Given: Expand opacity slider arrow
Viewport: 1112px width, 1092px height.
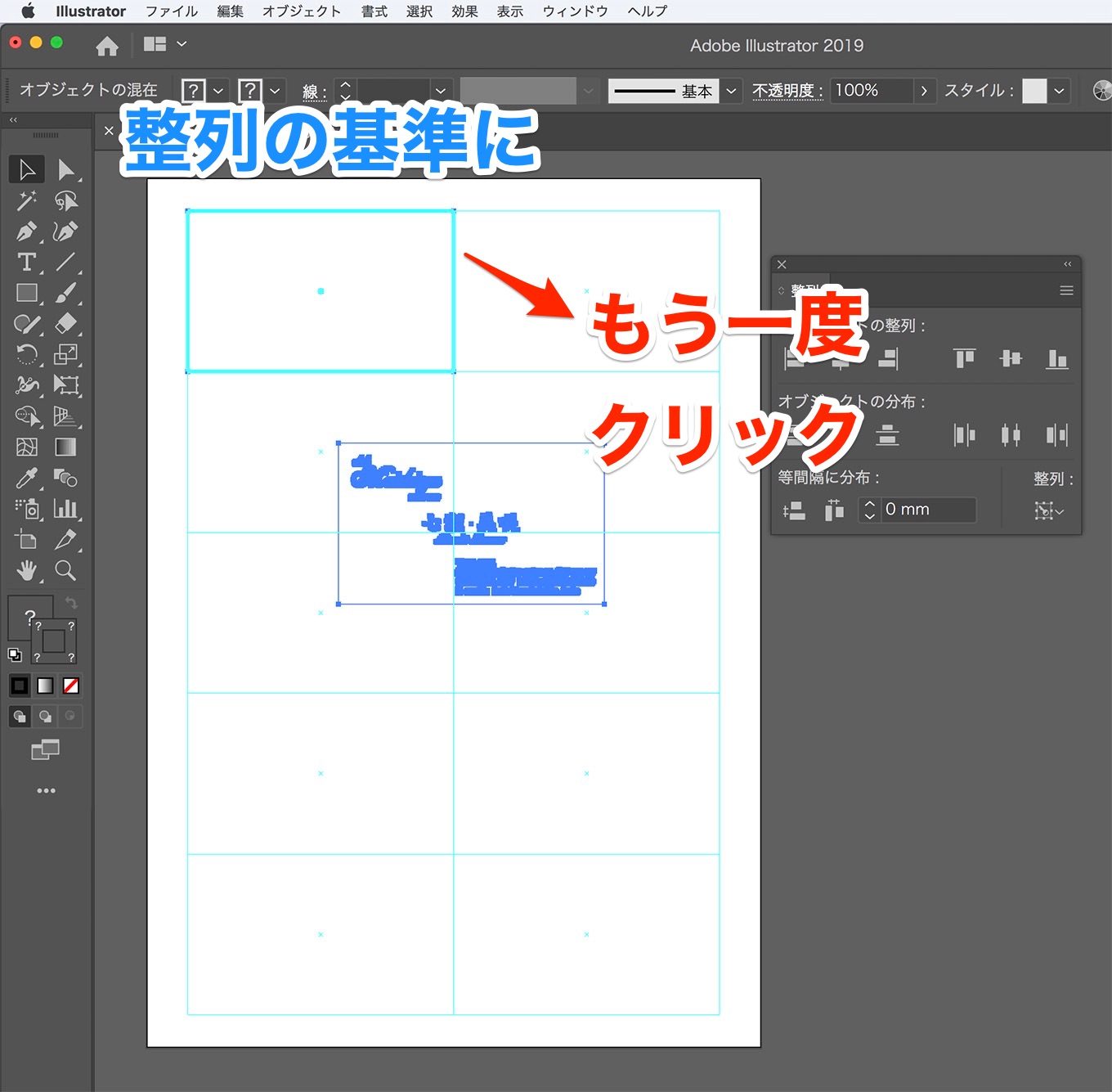Looking at the screenshot, I should point(924,91).
